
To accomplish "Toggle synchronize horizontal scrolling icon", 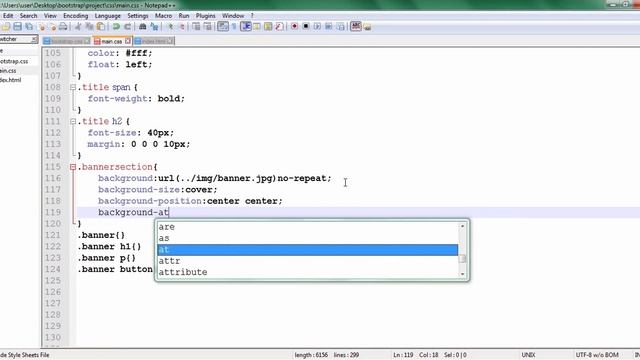I will [208, 27].
